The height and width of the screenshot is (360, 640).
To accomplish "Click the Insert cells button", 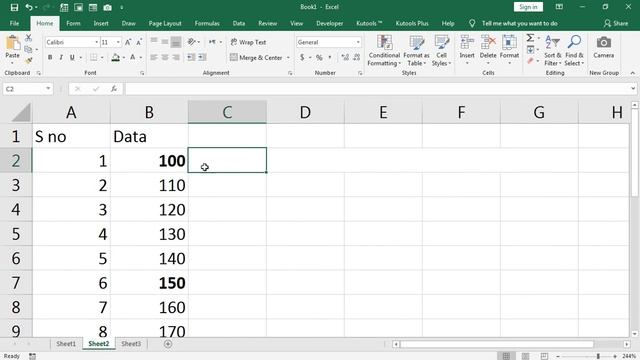I will (x=467, y=49).
